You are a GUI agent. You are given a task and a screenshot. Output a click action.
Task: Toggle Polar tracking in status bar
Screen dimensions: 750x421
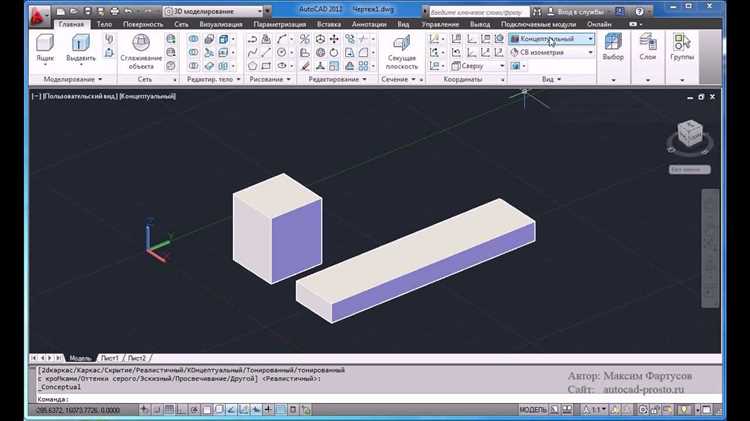(194, 410)
